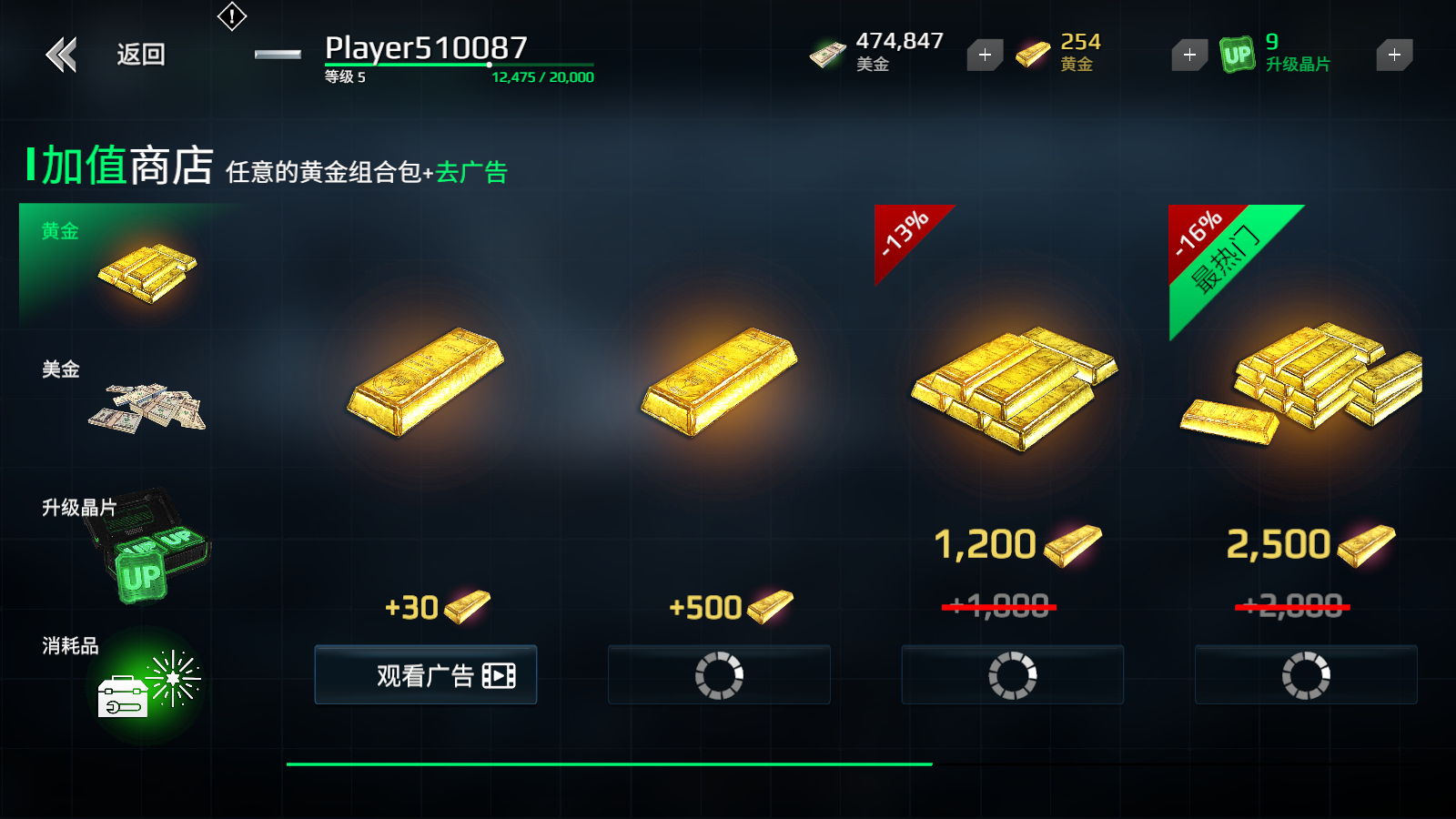Click the buy button under +500 gold
Image resolution: width=1456 pixels, height=819 pixels.
click(719, 674)
